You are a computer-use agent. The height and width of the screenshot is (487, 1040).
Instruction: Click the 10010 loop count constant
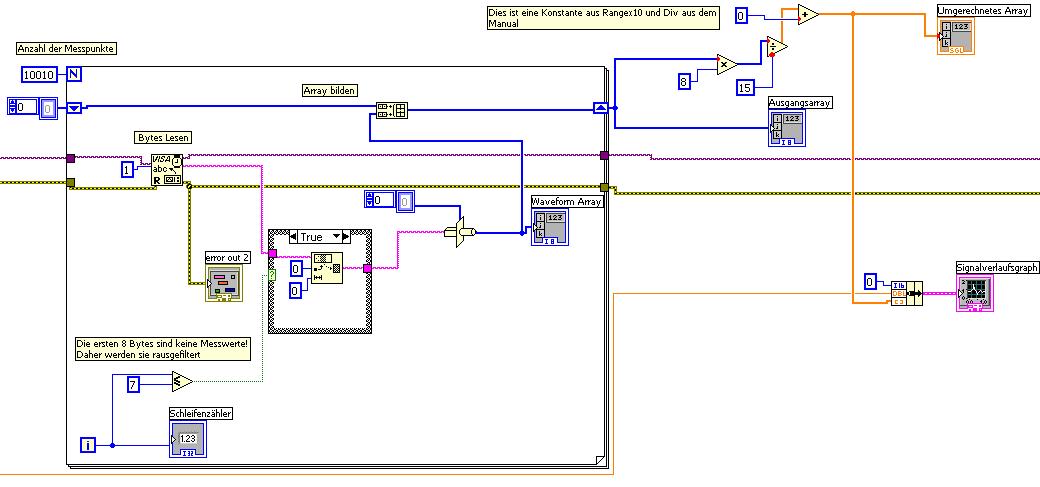(x=40, y=75)
